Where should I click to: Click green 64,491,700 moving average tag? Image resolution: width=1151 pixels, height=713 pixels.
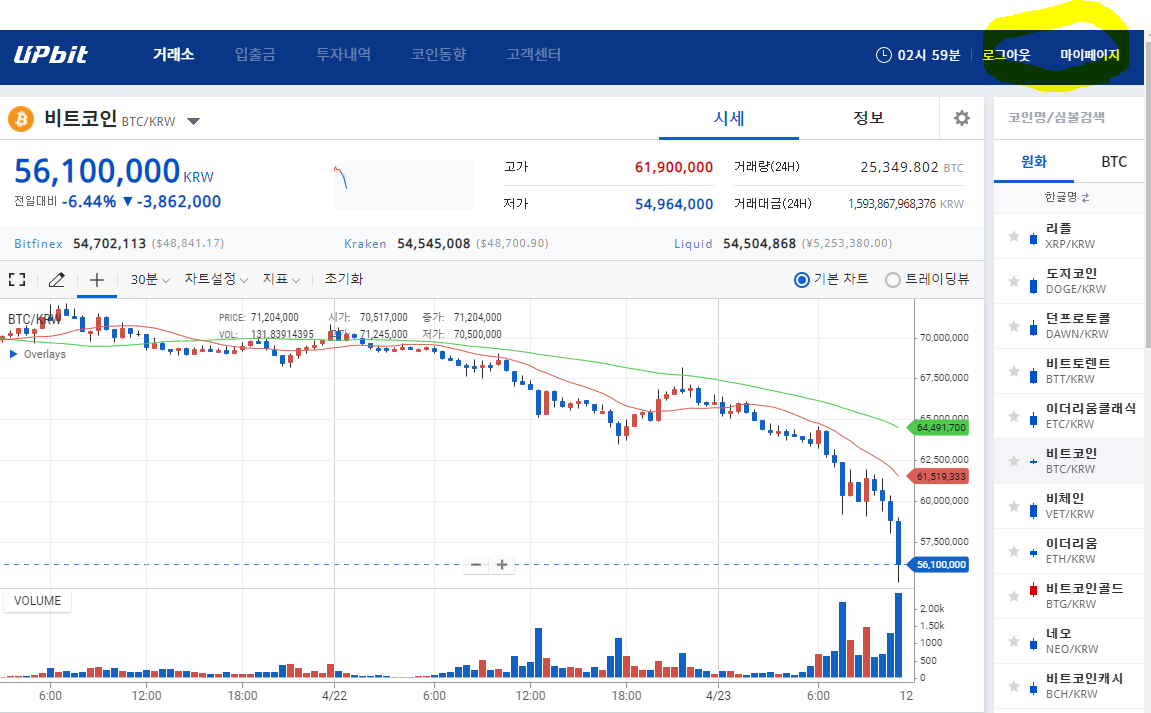940,427
